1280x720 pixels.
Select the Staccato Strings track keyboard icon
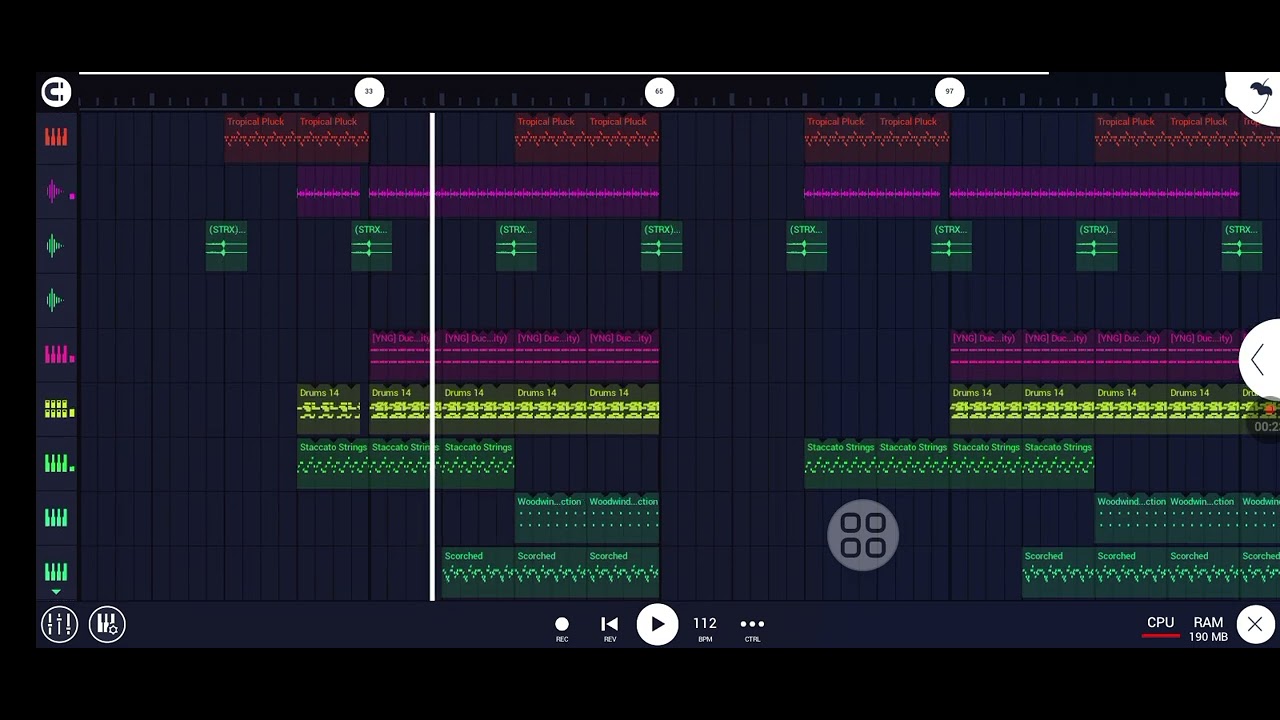click(57, 463)
